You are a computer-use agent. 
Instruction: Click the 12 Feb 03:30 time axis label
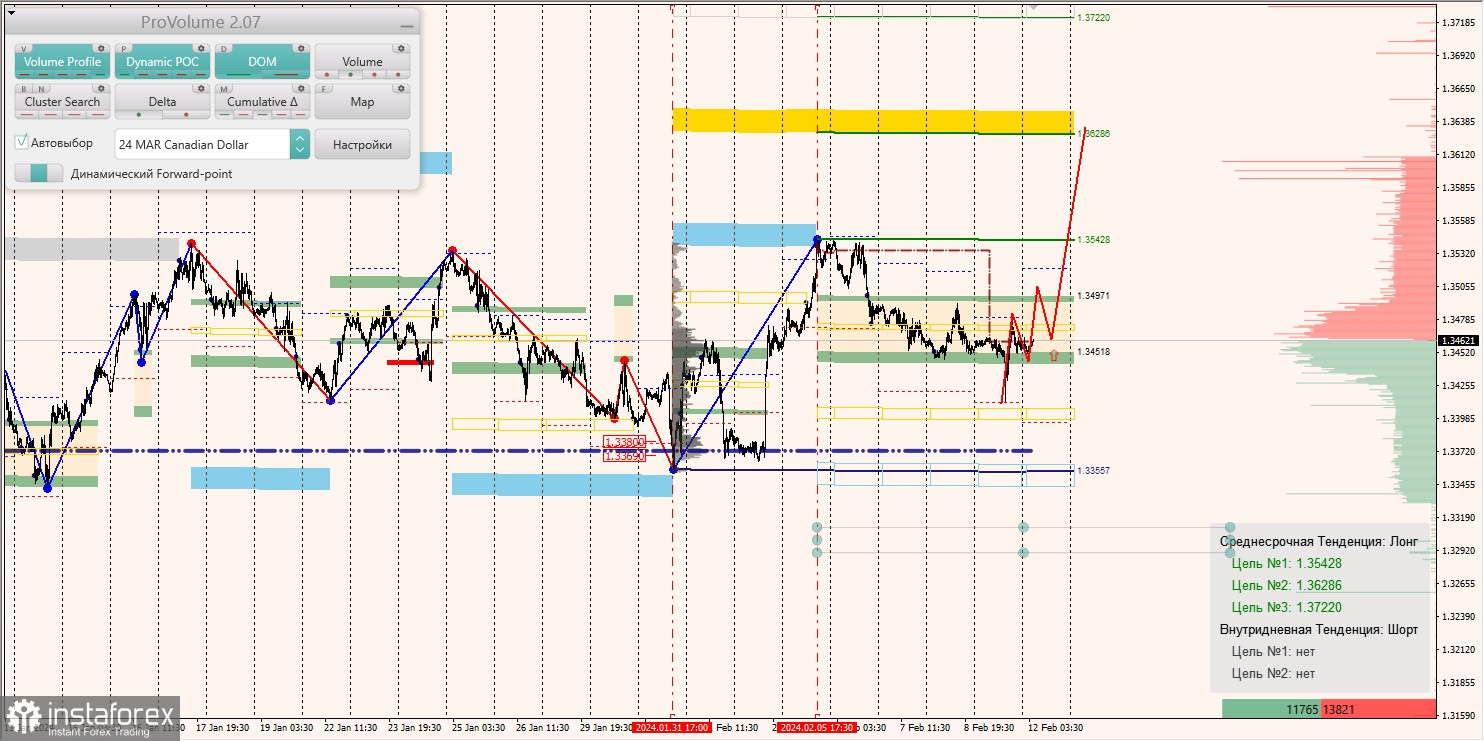pos(1056,728)
